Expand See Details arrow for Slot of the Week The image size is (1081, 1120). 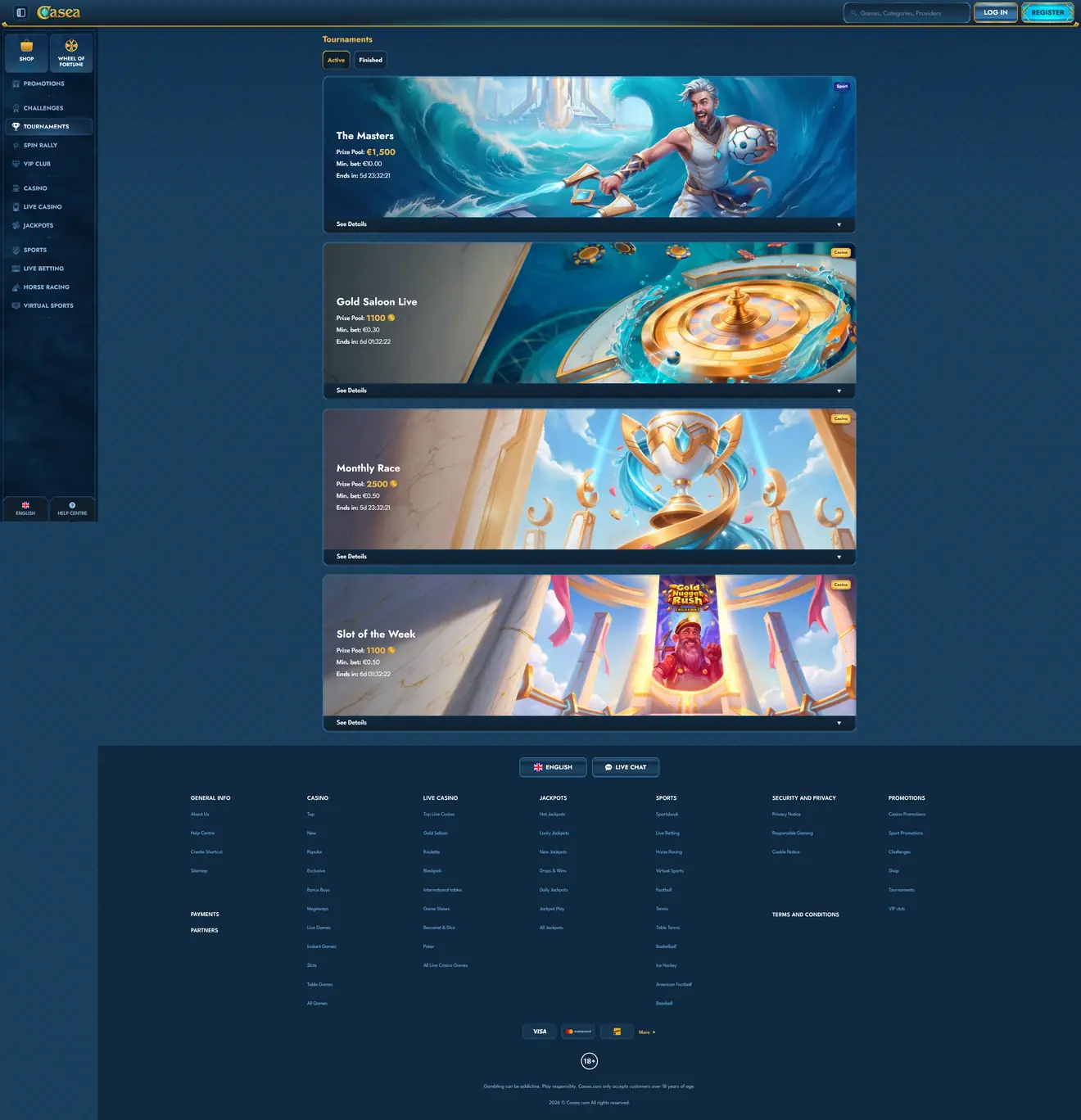click(x=839, y=723)
